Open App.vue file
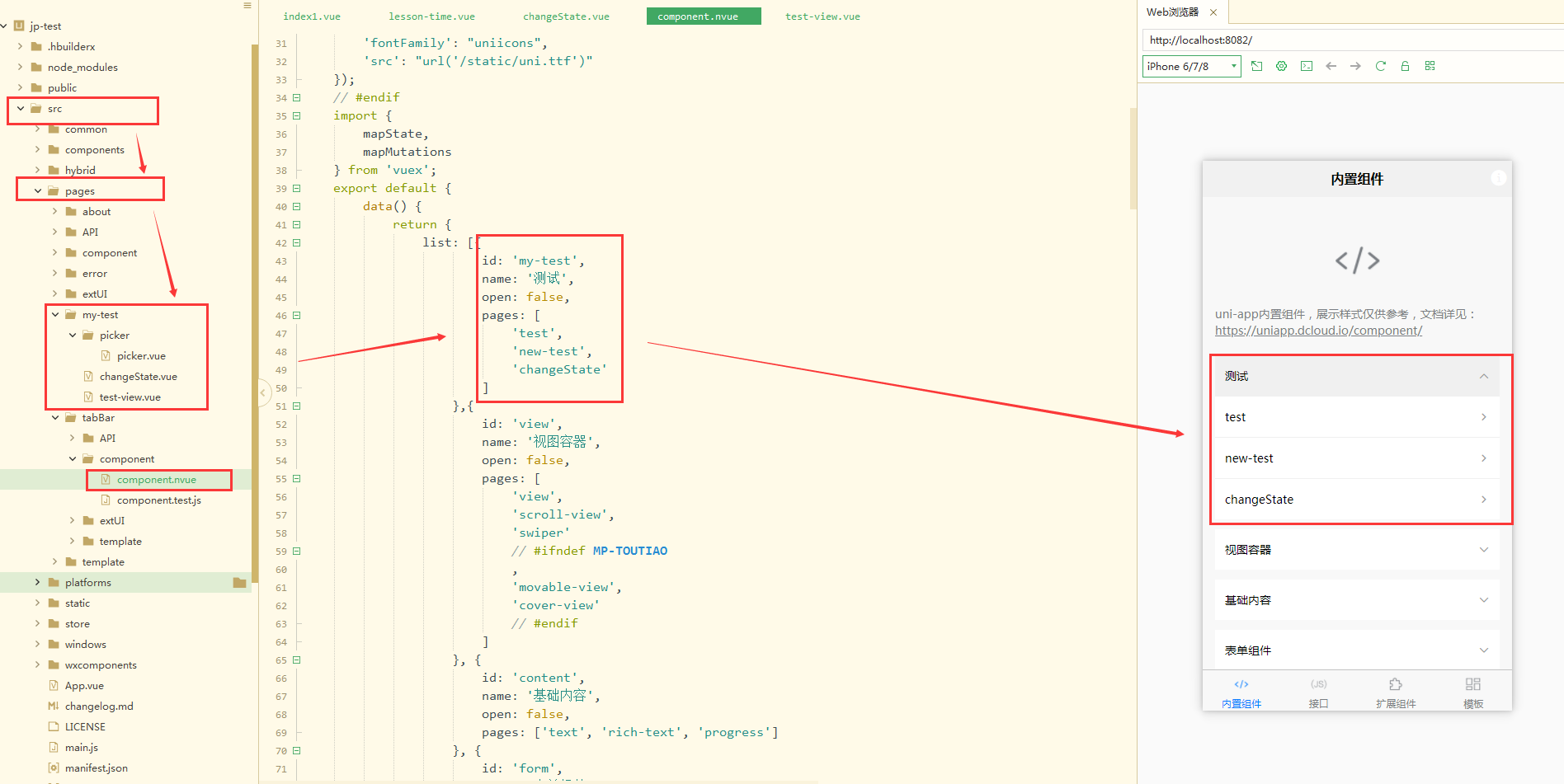 click(x=84, y=686)
